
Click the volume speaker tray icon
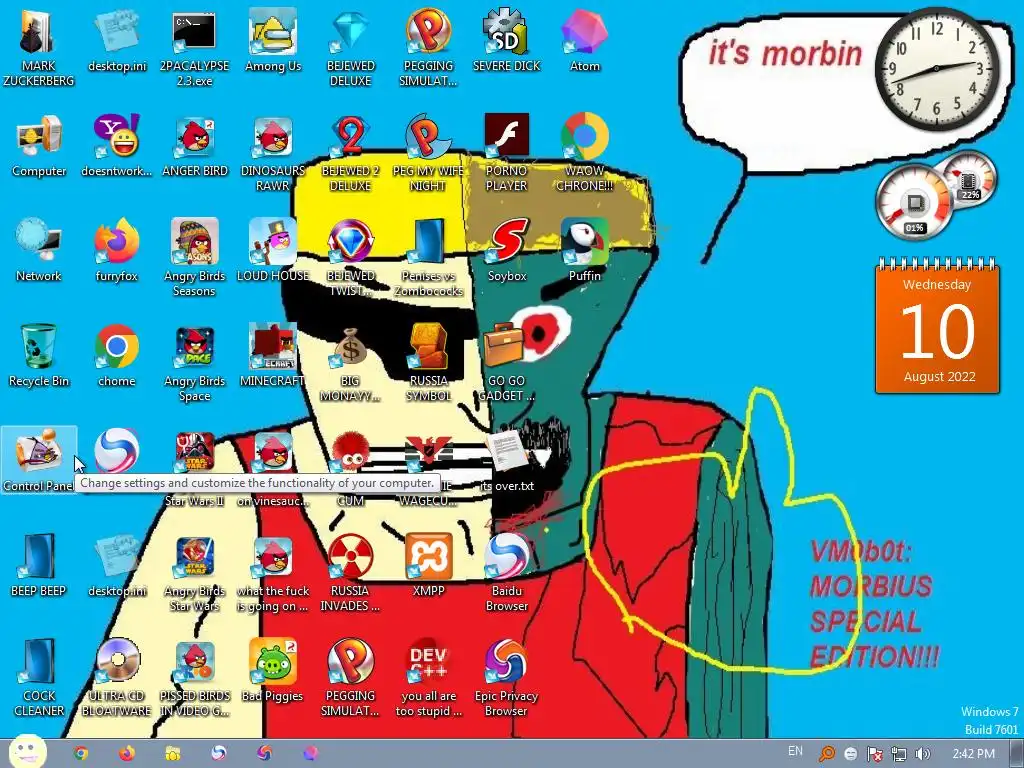pyautogui.click(x=922, y=754)
